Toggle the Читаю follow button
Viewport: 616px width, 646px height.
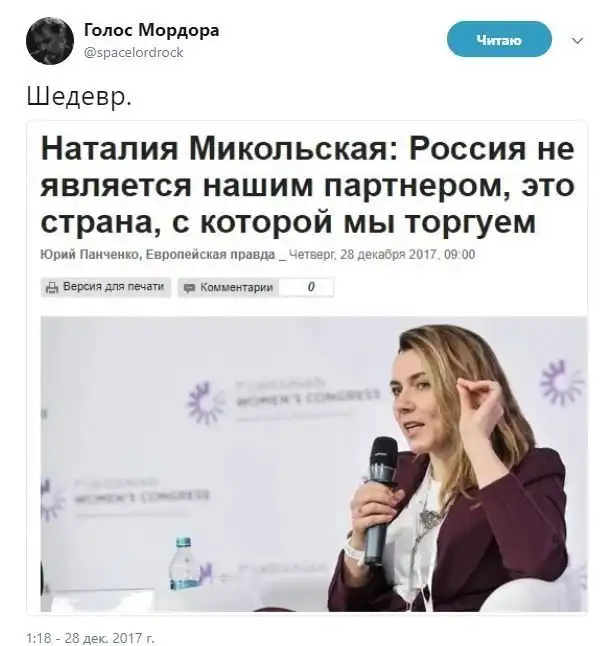(x=499, y=39)
